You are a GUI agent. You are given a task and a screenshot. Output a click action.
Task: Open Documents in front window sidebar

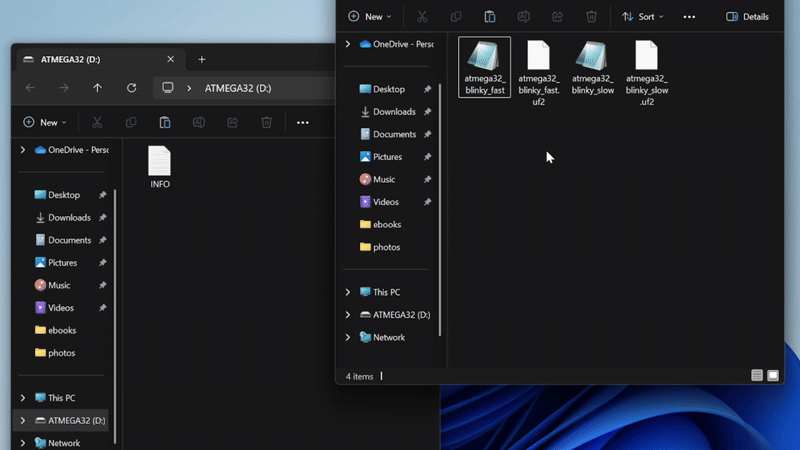click(388, 134)
